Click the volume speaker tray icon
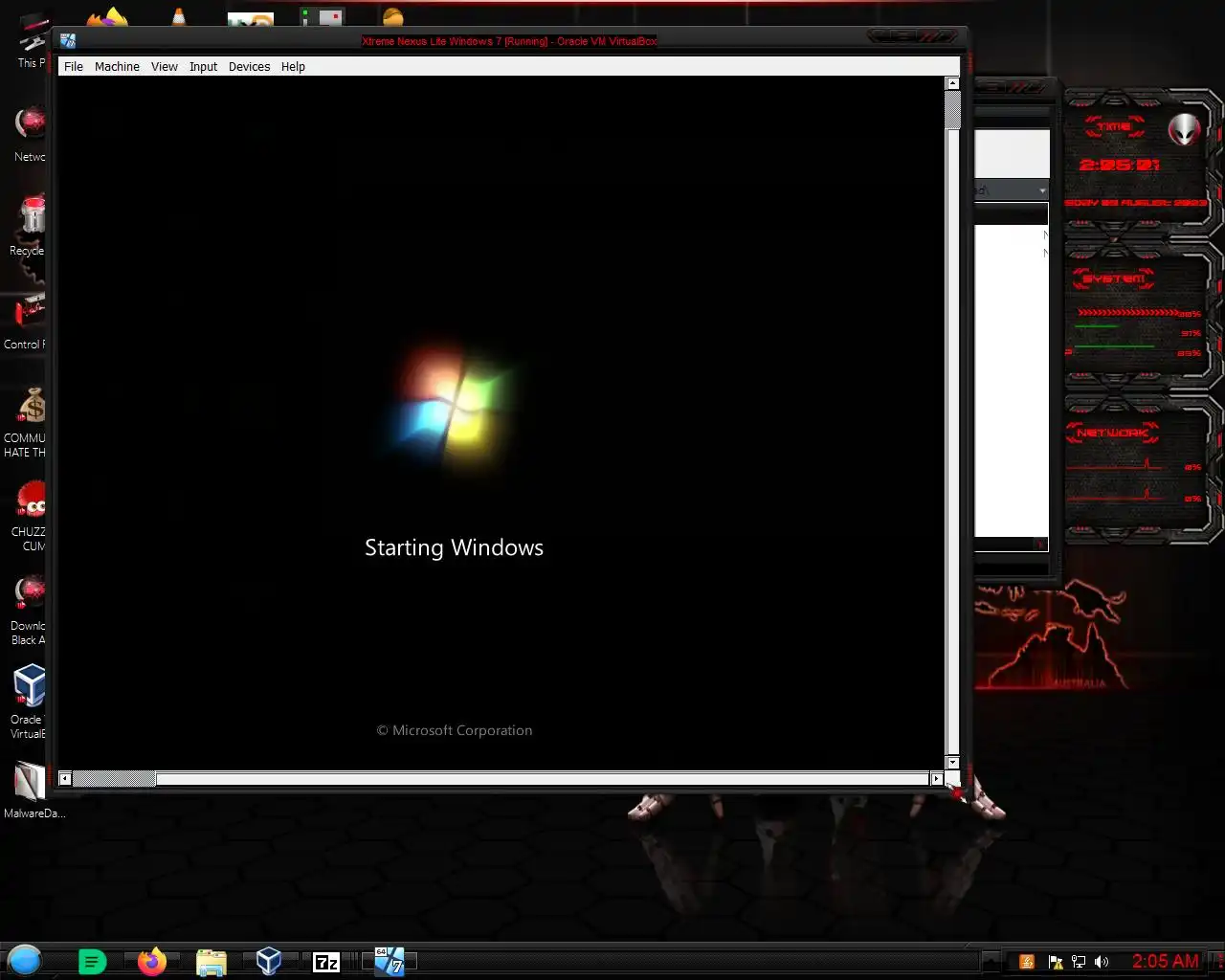Image resolution: width=1225 pixels, height=980 pixels. pyautogui.click(x=1102, y=962)
